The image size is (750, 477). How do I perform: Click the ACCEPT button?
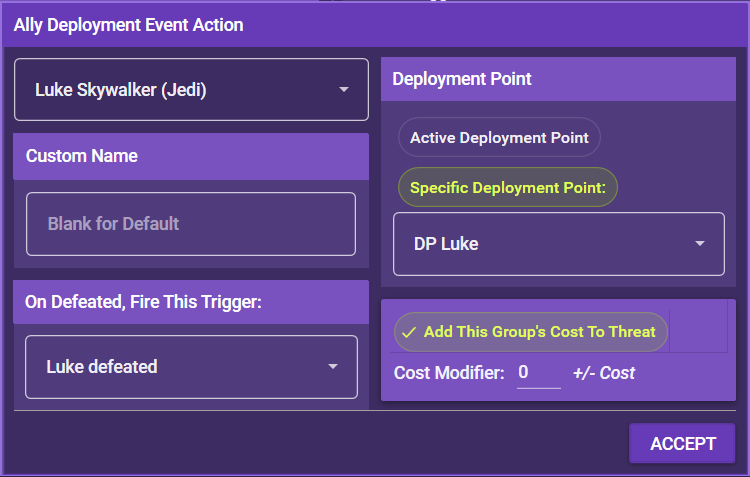[x=682, y=444]
